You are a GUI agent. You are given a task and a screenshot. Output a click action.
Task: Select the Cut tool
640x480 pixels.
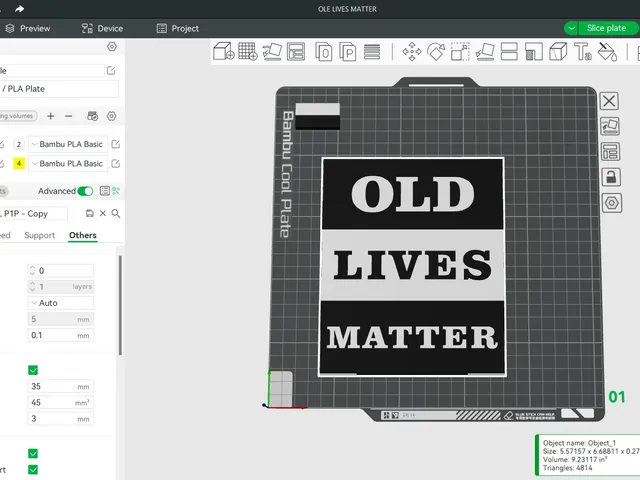click(x=509, y=52)
